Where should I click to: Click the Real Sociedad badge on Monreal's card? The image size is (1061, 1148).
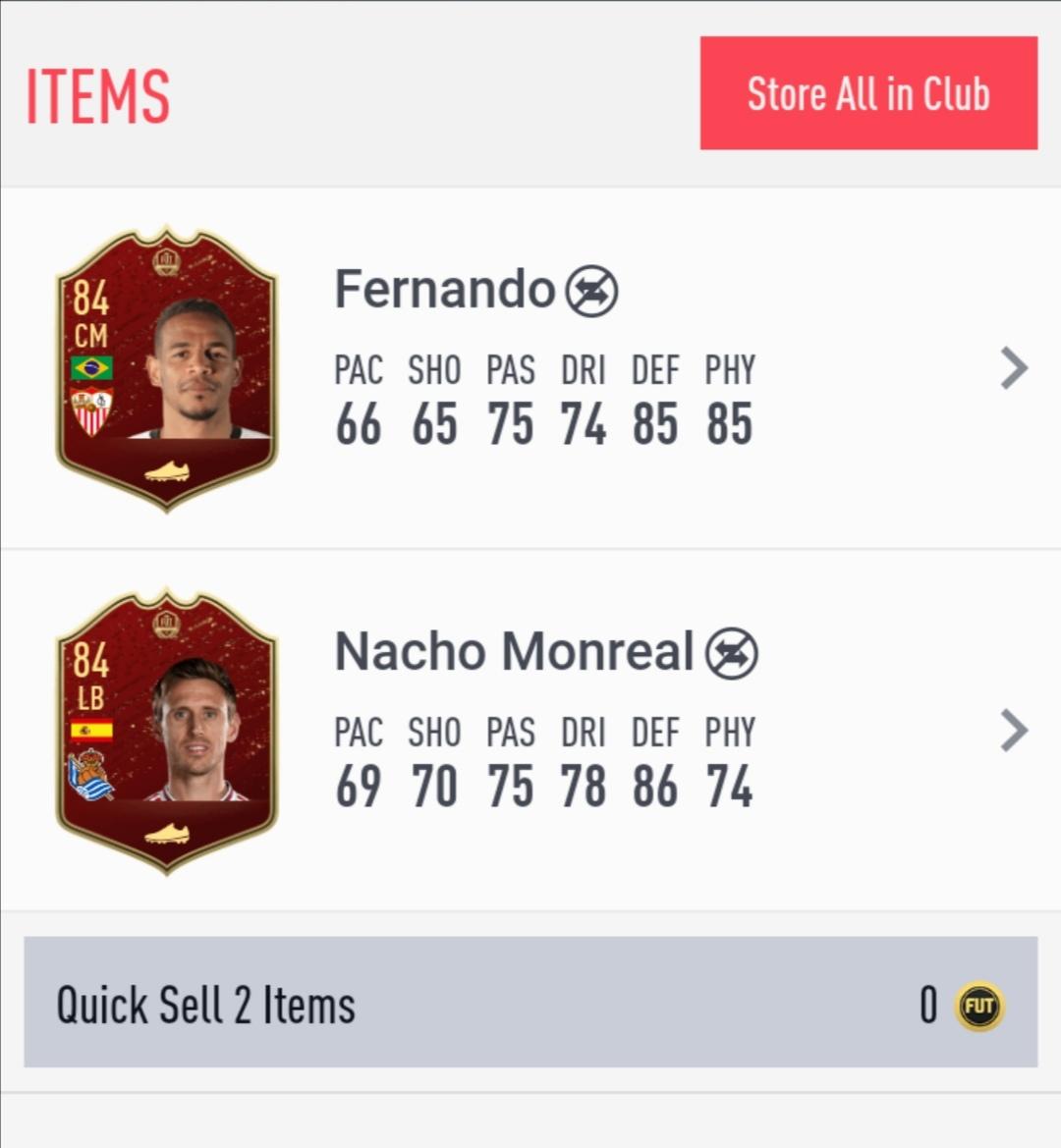coord(90,774)
